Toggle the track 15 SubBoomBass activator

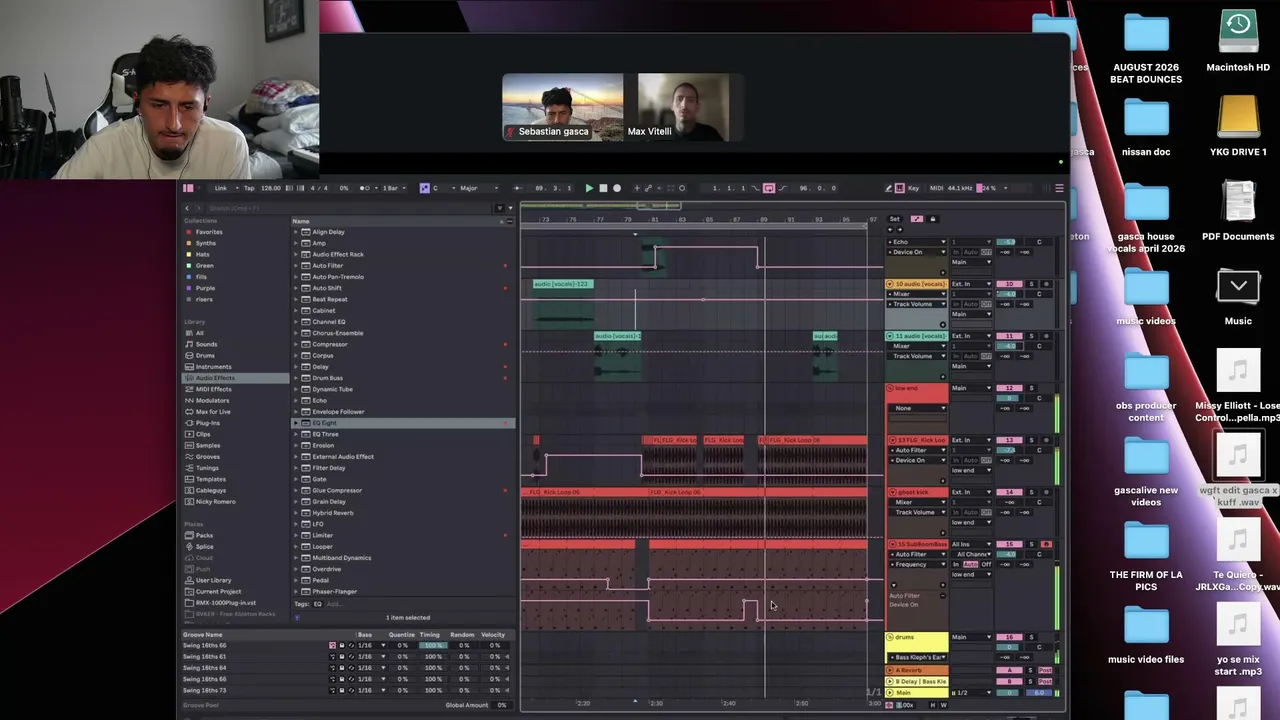(1010, 544)
